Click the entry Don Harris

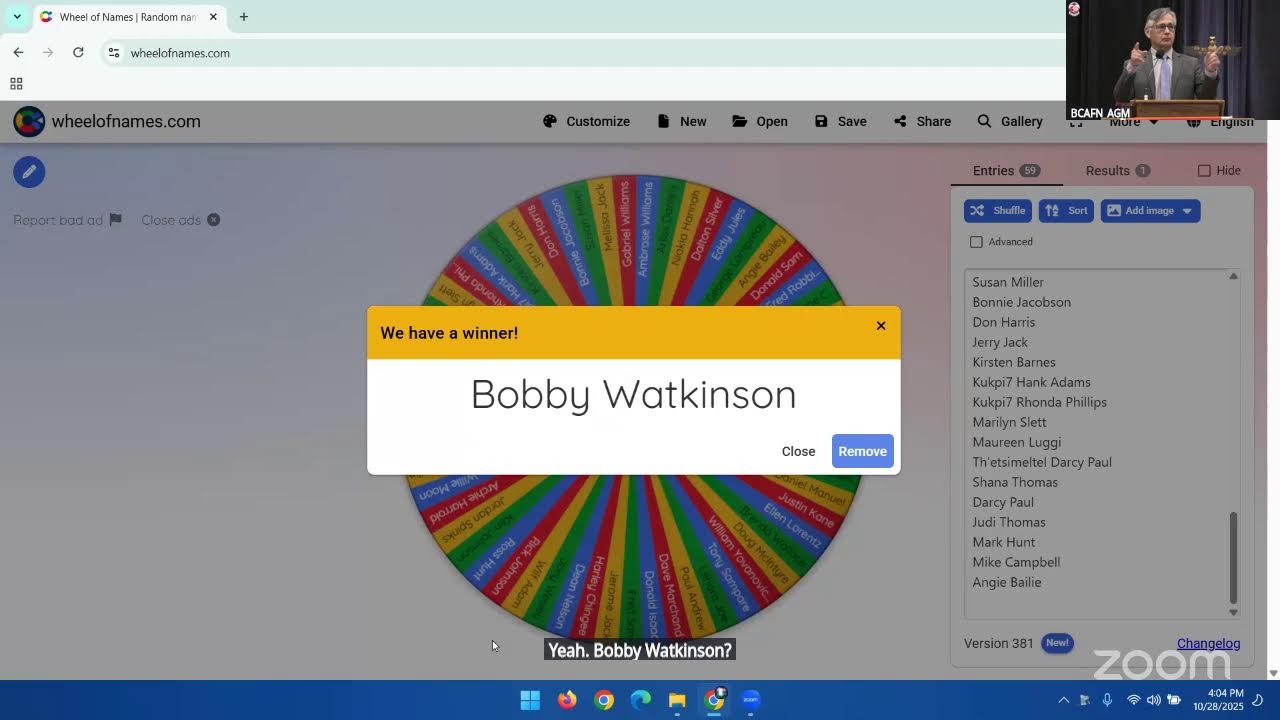pos(1003,322)
